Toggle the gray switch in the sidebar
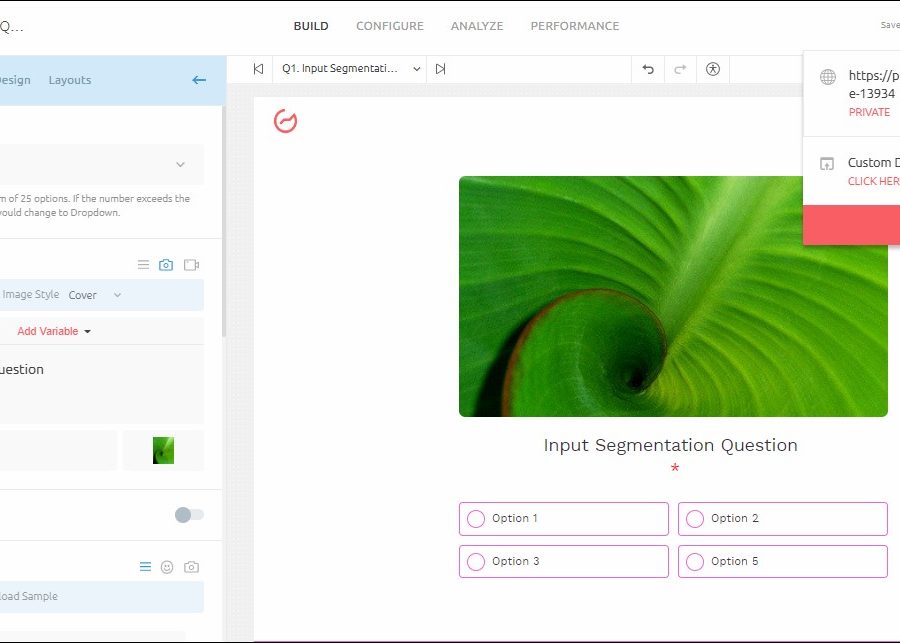900x643 pixels. click(x=188, y=515)
